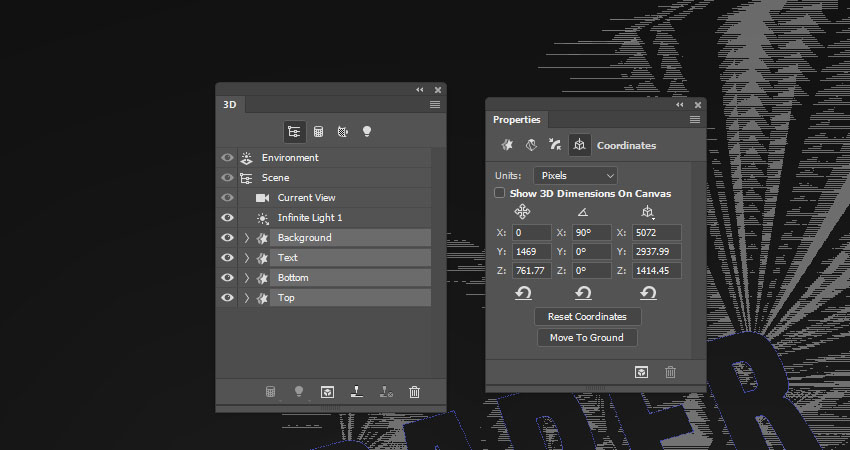Click the trash icon in Properties panel

point(671,372)
